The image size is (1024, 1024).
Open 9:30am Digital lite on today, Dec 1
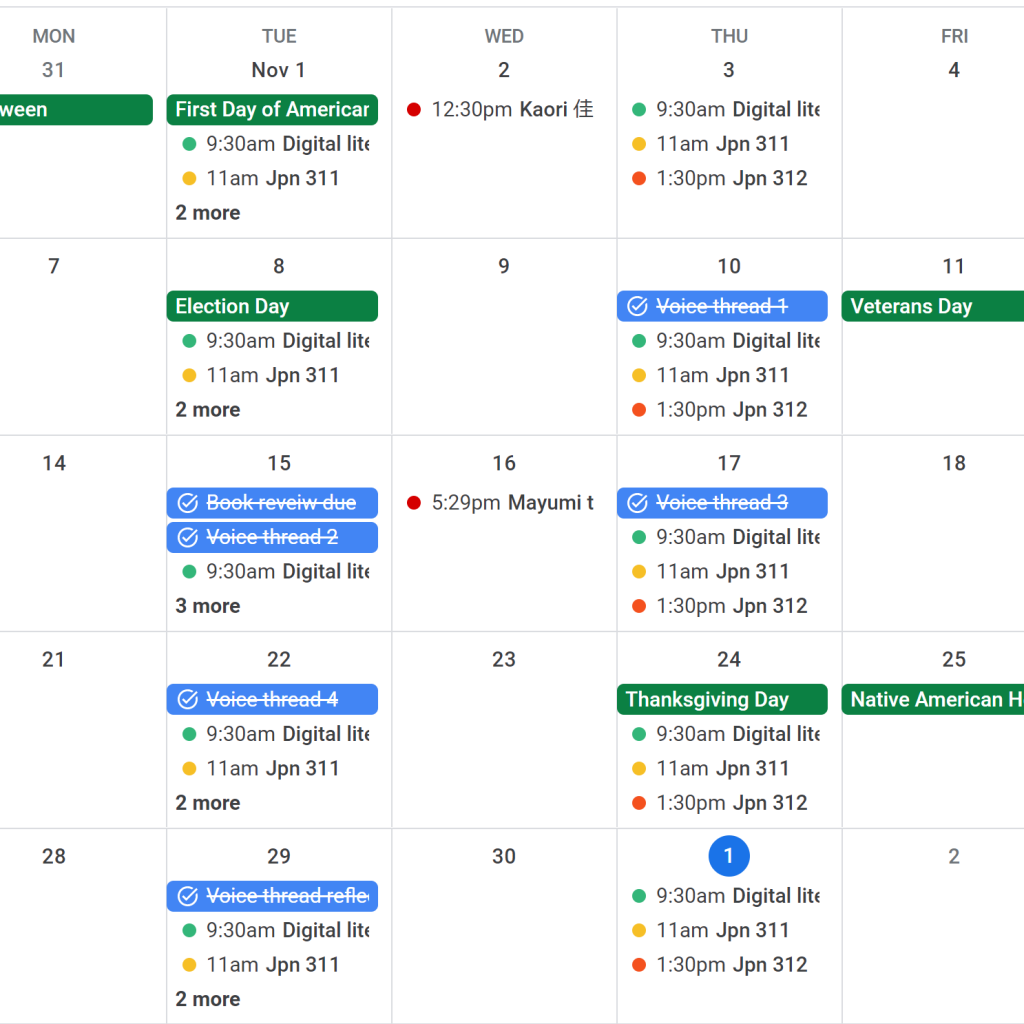click(726, 896)
